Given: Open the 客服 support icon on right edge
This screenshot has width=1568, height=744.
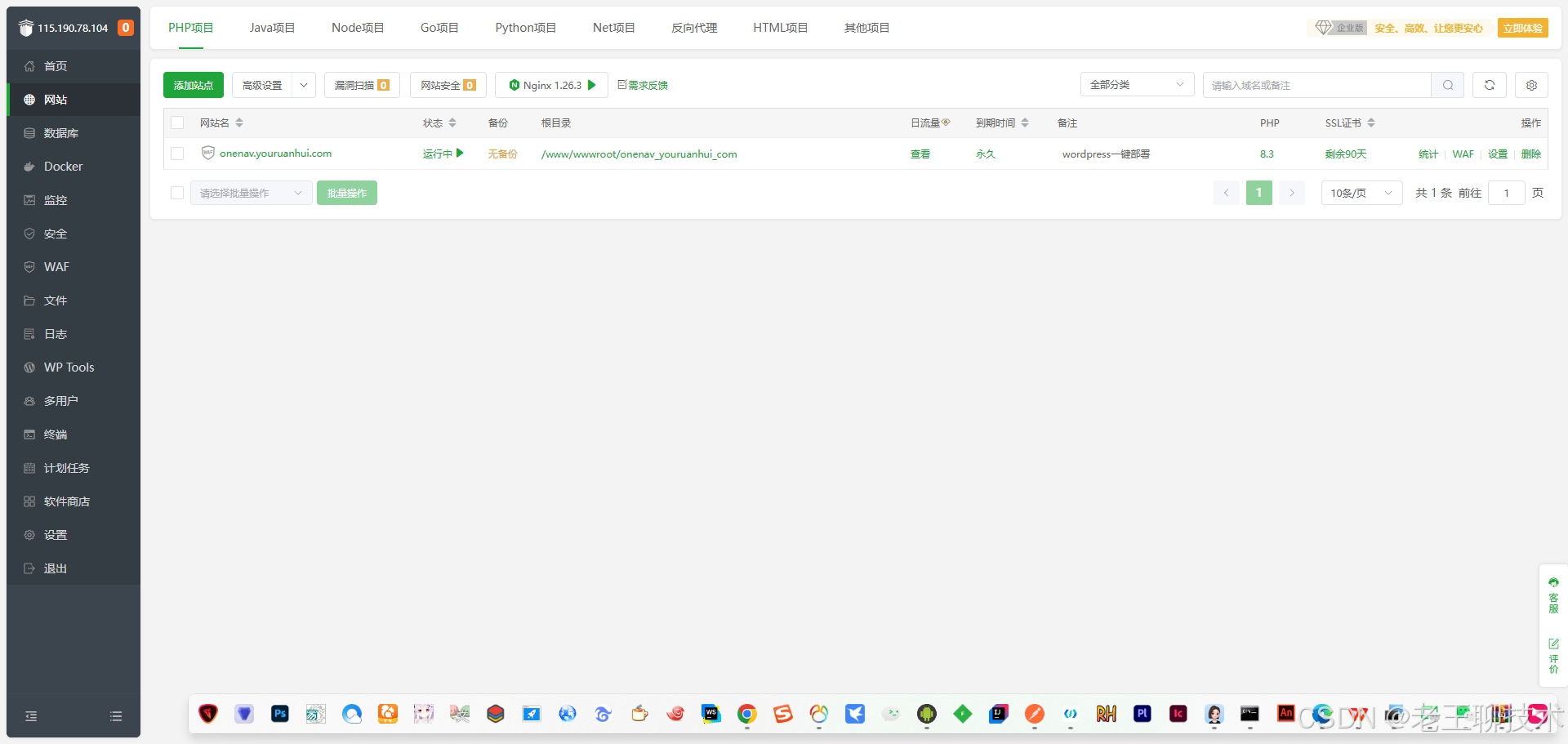Looking at the screenshot, I should tap(1553, 595).
